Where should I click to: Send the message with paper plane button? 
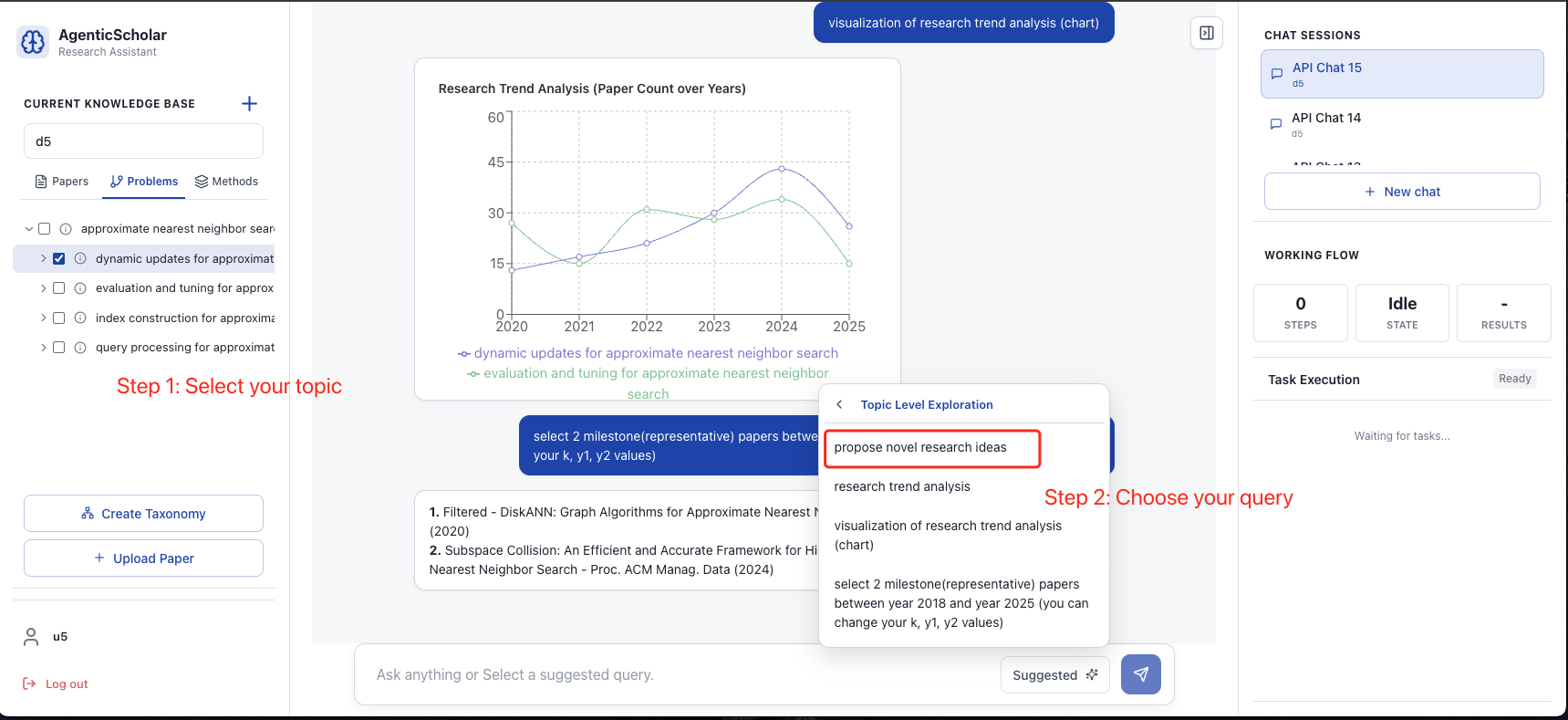[x=1141, y=674]
